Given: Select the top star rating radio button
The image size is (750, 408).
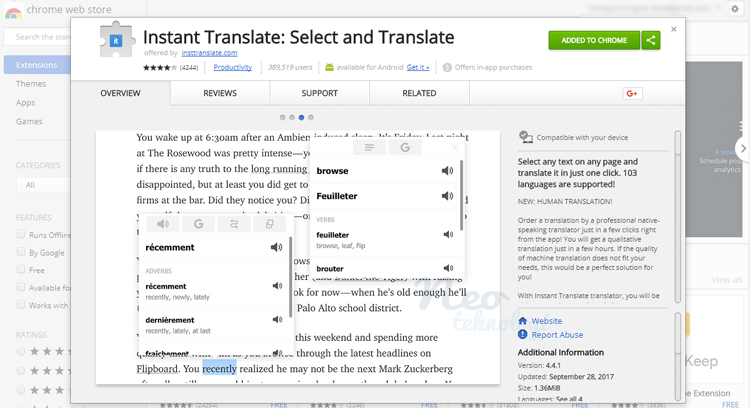Looking at the screenshot, I should 21,352.
